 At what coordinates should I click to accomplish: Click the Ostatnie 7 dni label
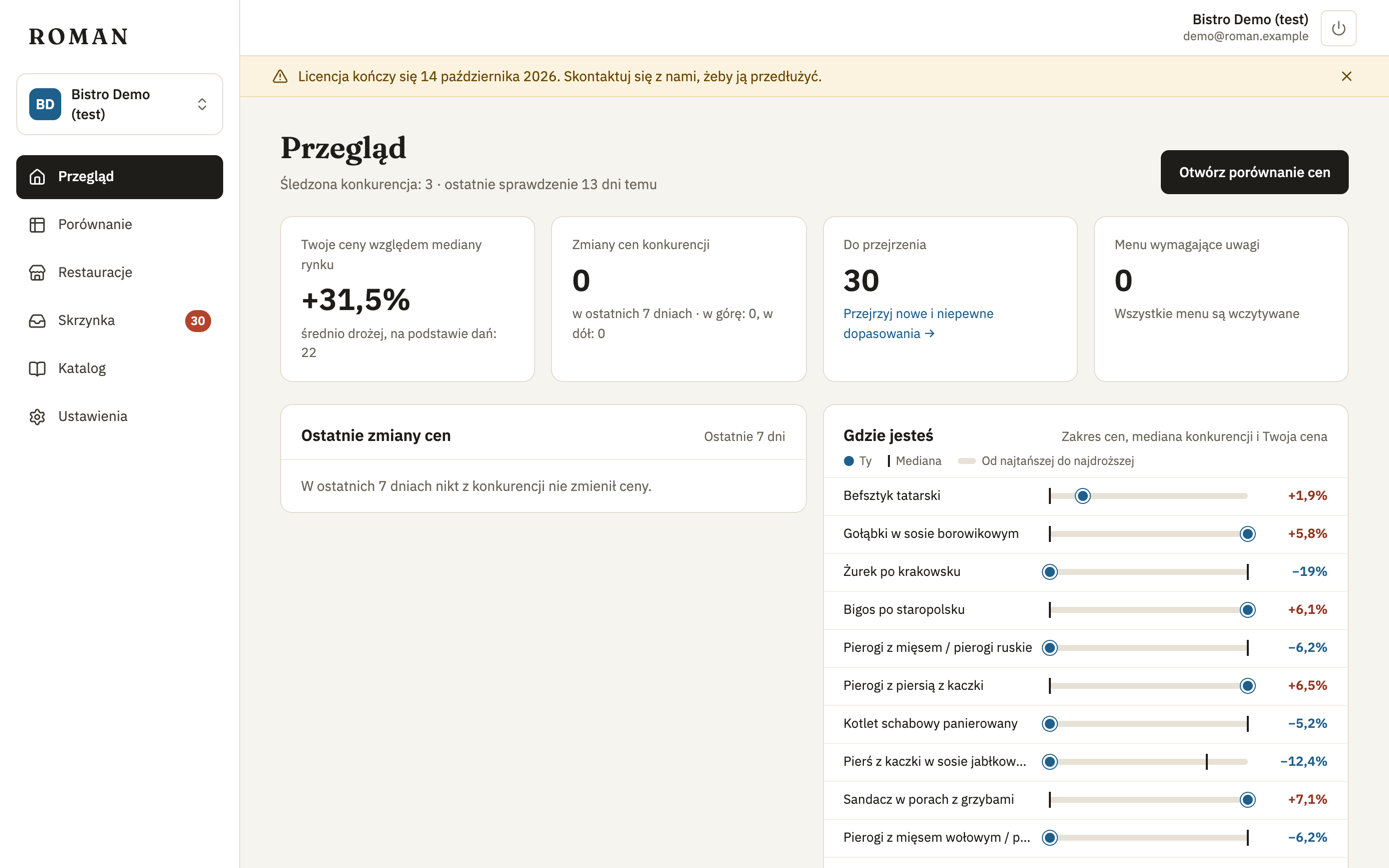coord(745,436)
